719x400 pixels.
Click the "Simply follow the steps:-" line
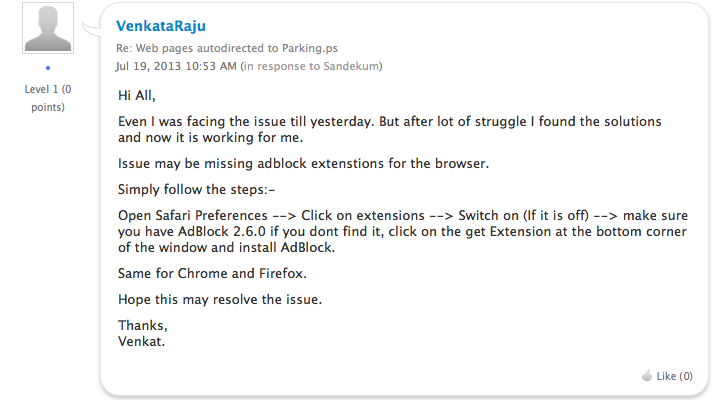195,189
